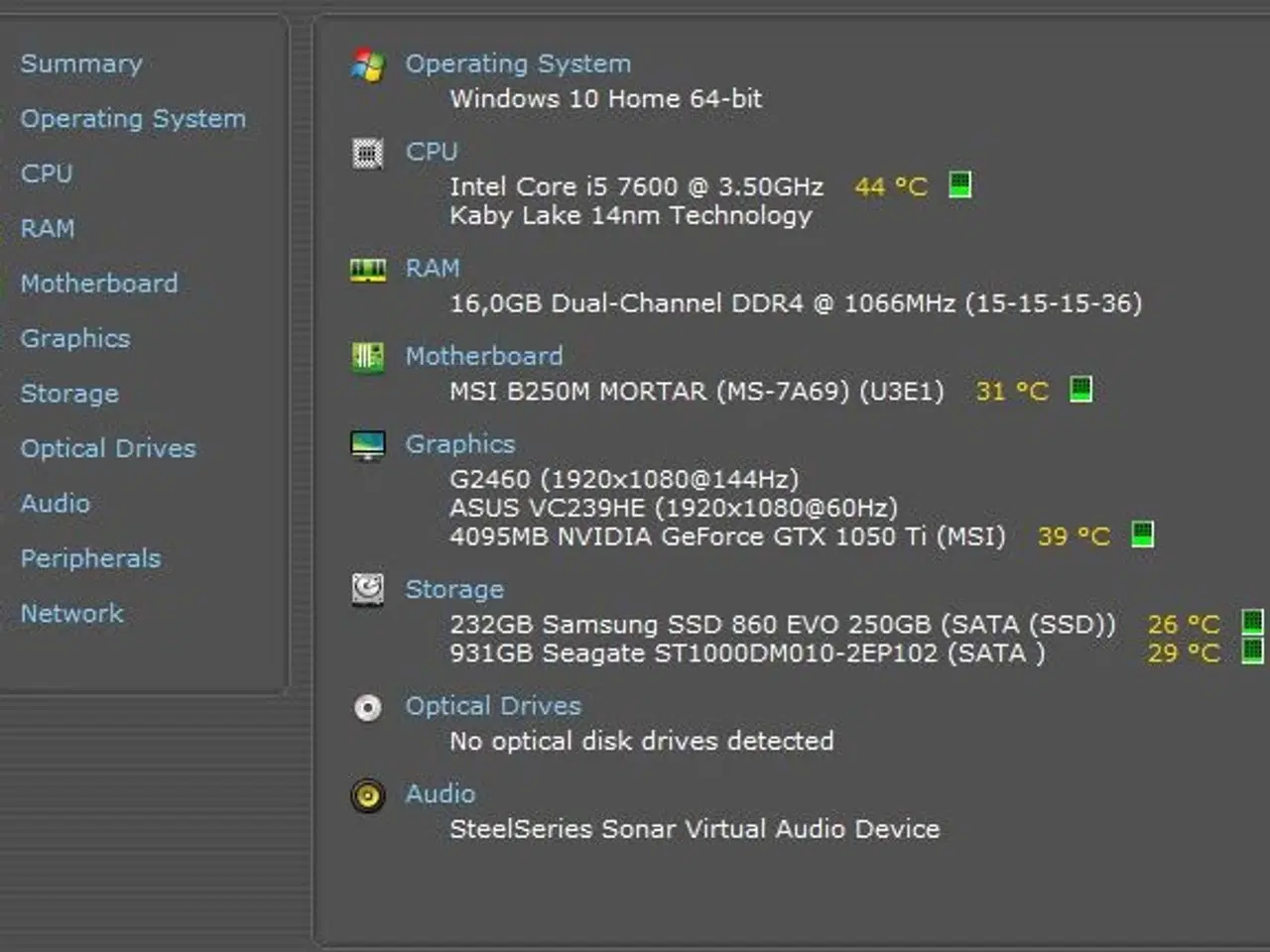
Task: Select Motherboard in the sidebar
Action: click(99, 284)
